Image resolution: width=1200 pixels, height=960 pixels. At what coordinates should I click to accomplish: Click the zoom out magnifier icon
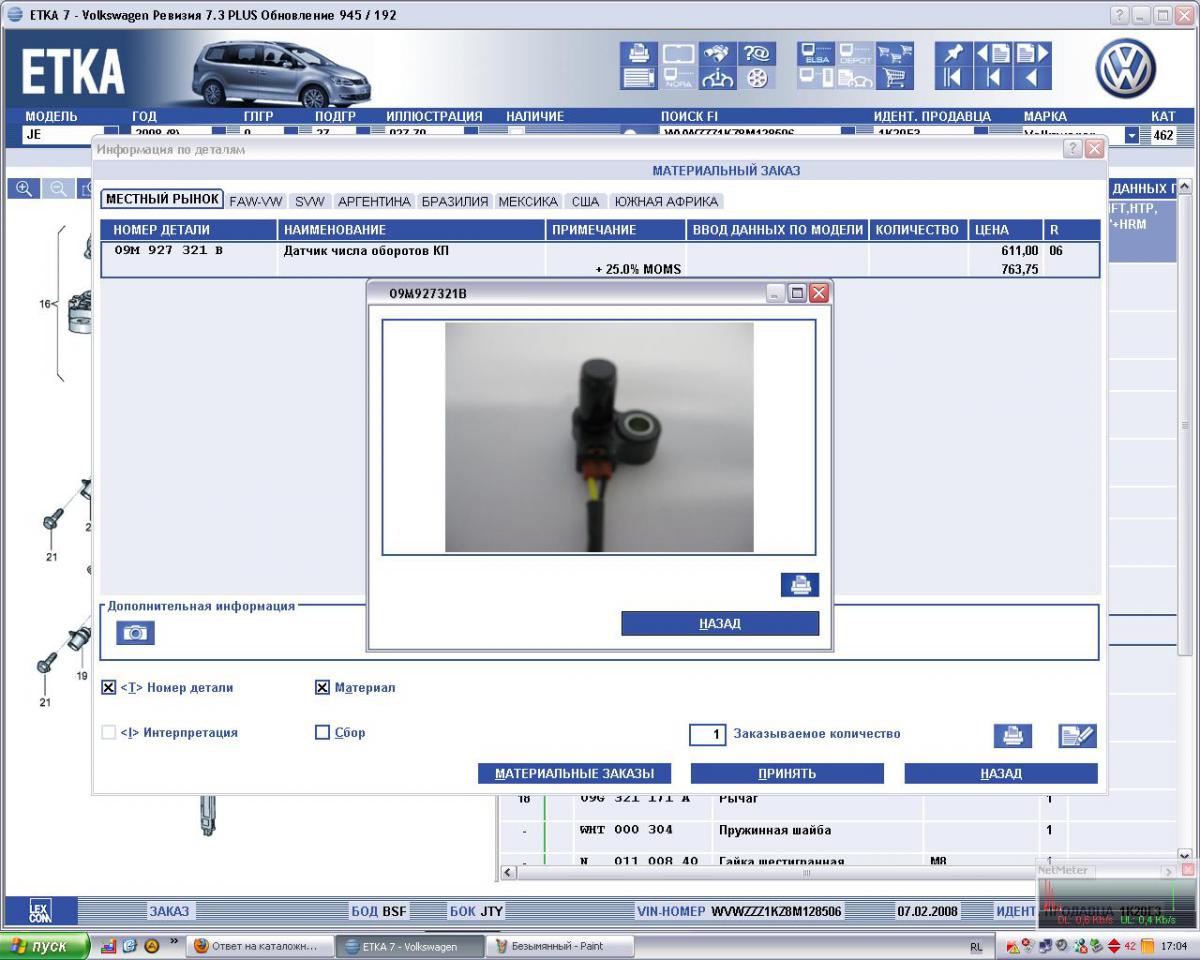[59, 188]
